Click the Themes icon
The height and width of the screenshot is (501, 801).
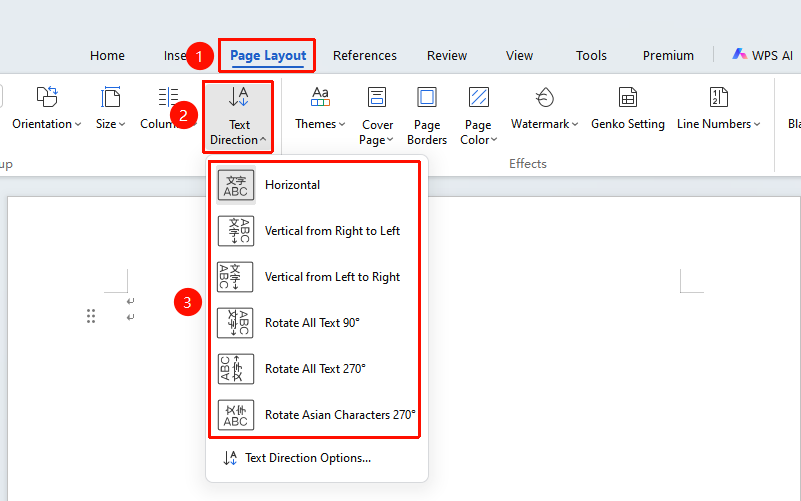point(320,97)
